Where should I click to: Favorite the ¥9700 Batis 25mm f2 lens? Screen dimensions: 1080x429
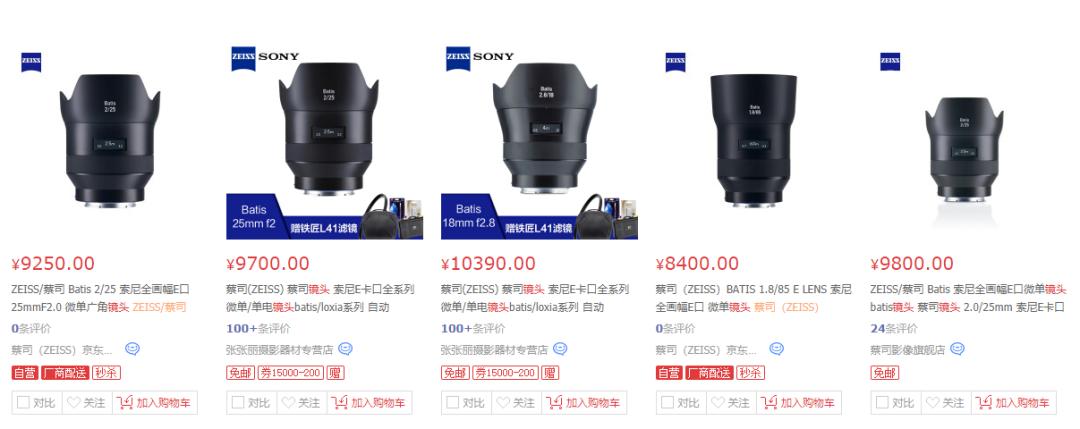(302, 403)
